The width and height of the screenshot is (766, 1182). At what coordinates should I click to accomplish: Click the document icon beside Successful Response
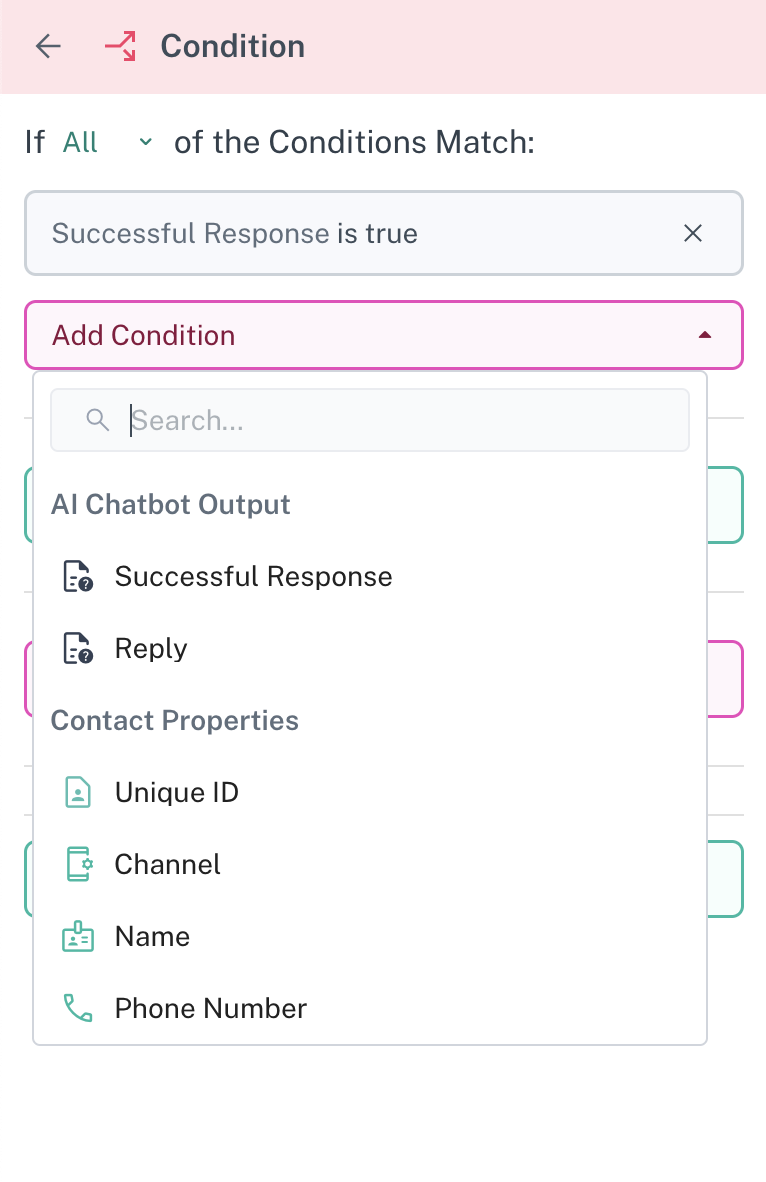[78, 577]
